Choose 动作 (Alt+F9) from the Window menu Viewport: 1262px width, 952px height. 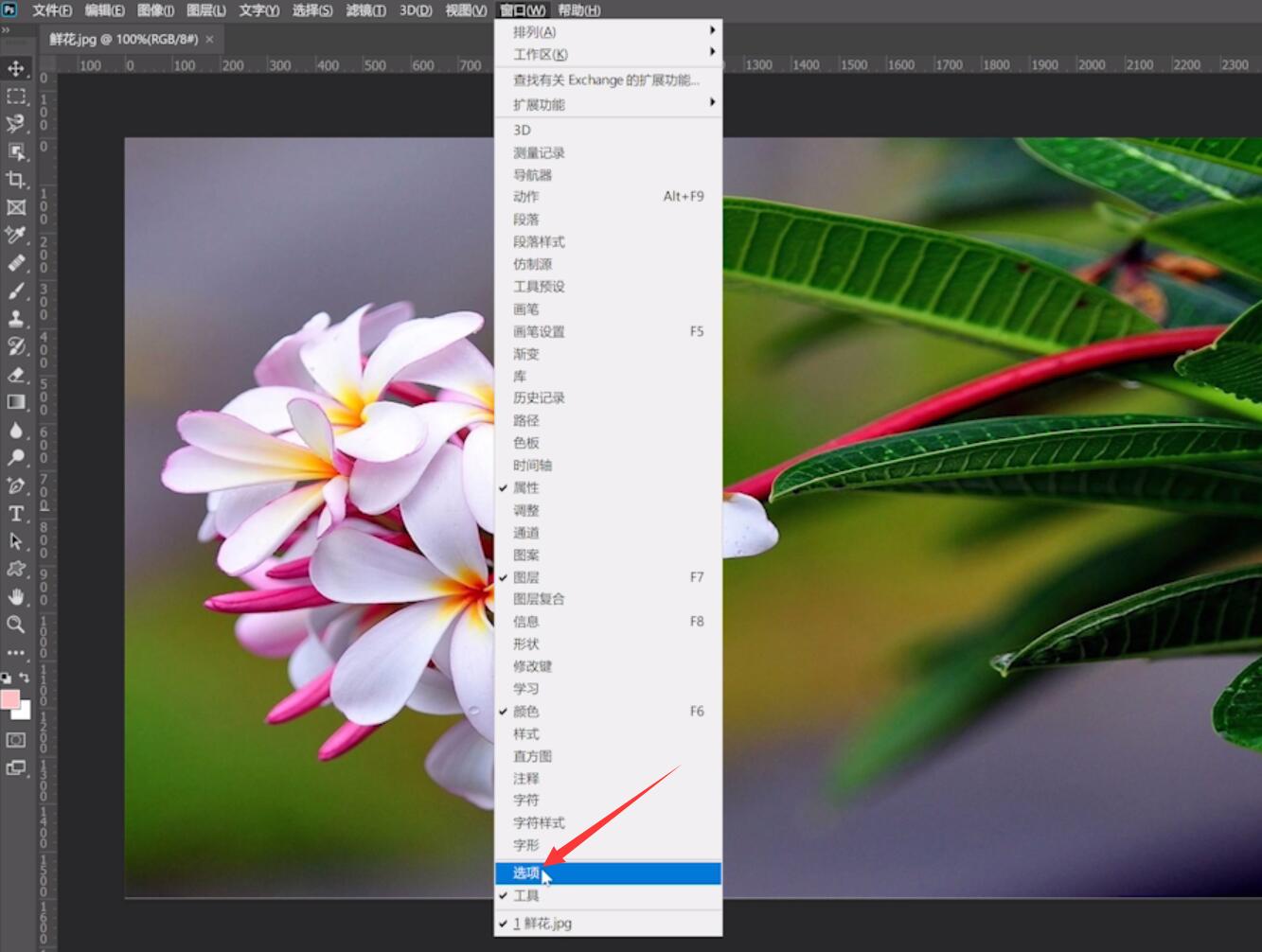[608, 197]
